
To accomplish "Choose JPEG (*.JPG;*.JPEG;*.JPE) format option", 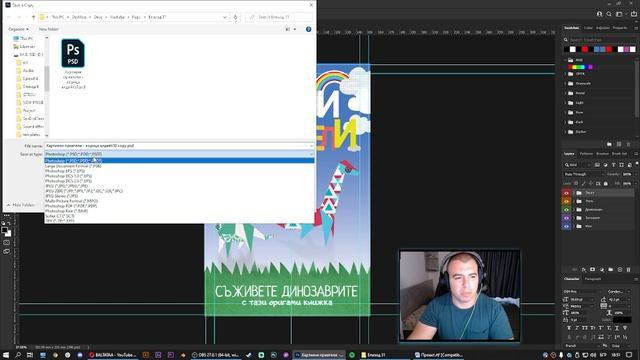I will point(179,186).
